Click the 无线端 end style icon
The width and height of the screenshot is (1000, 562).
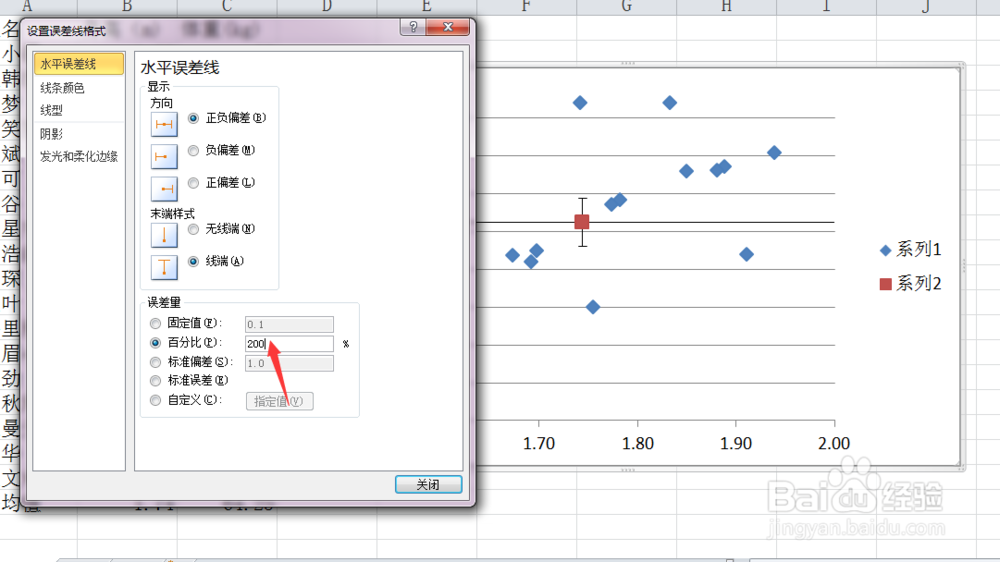point(164,235)
